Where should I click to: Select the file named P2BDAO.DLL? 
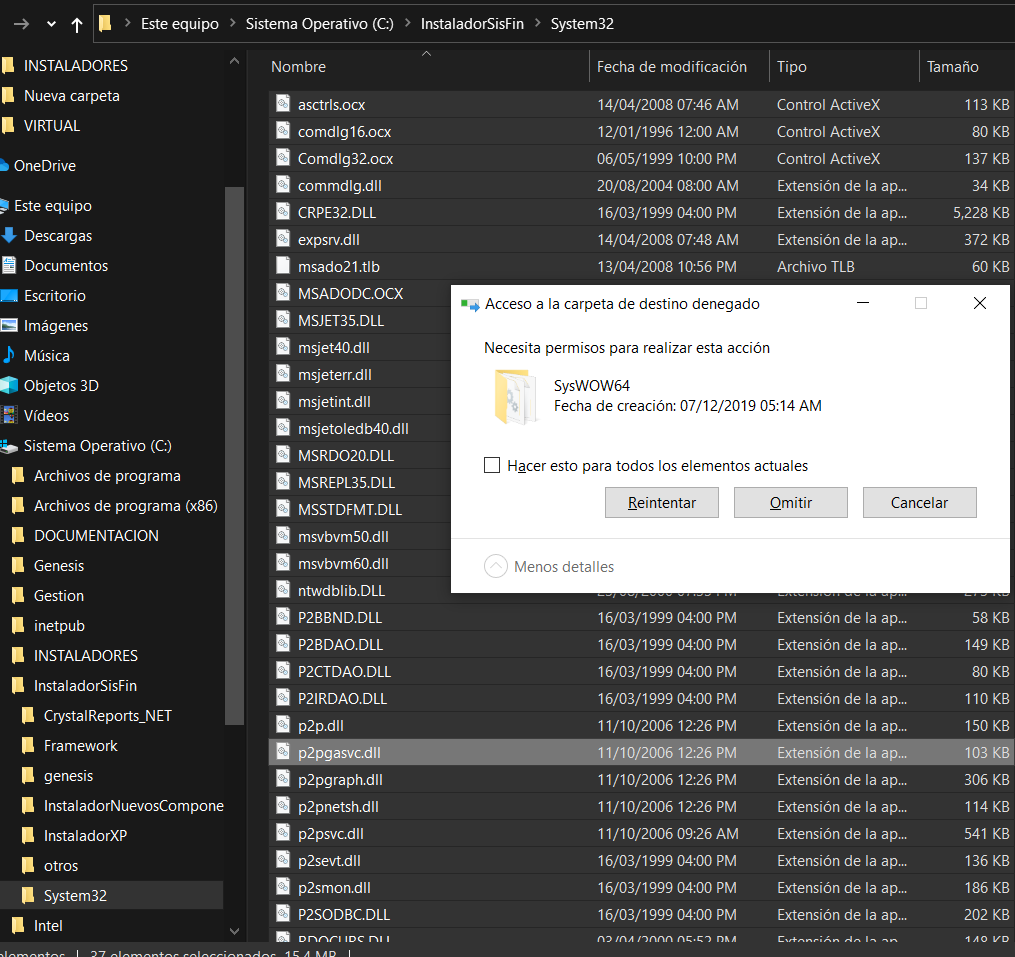(340, 644)
